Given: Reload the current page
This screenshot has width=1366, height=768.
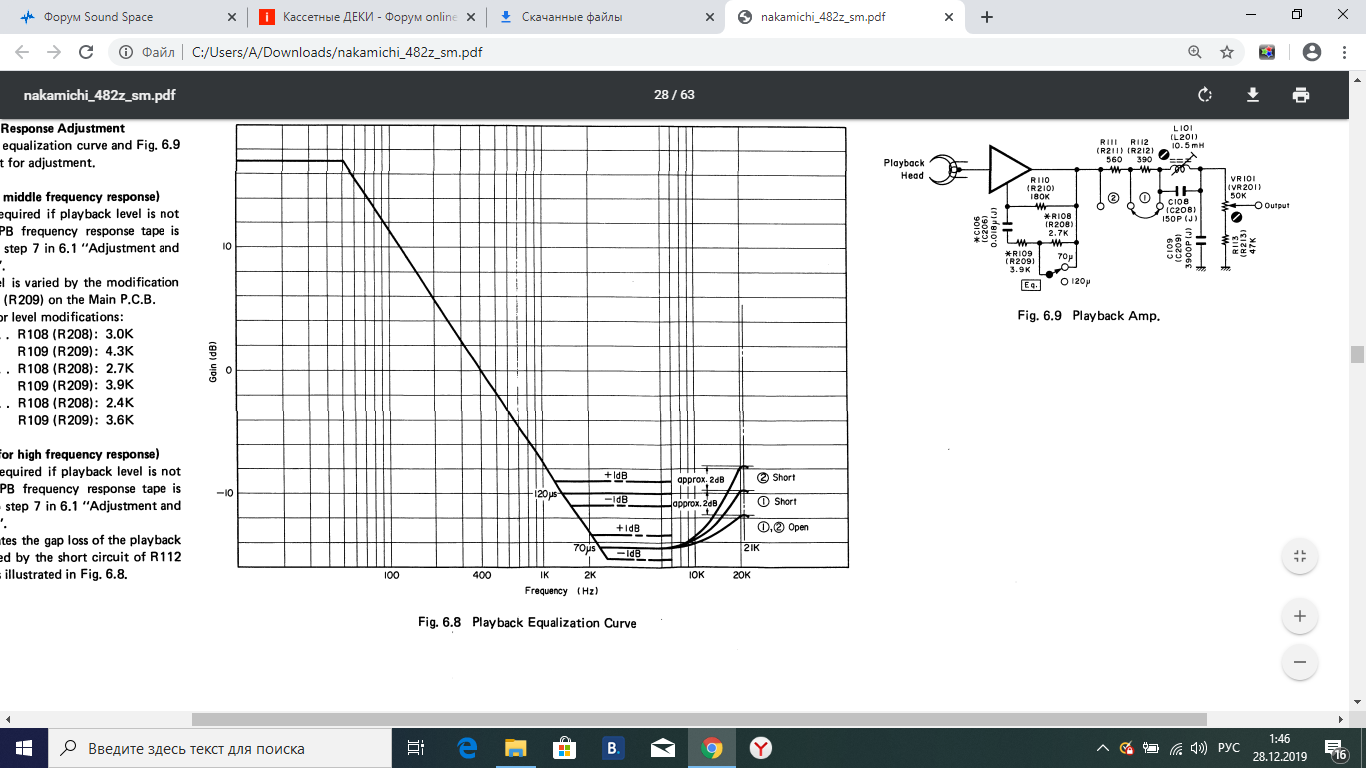Looking at the screenshot, I should (86, 52).
